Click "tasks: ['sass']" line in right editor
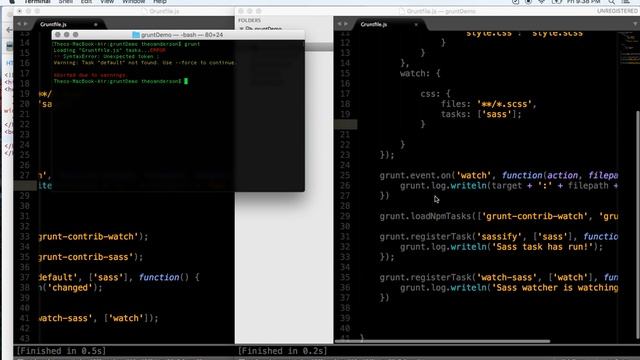Screen dimensions: 640x360 point(481,114)
